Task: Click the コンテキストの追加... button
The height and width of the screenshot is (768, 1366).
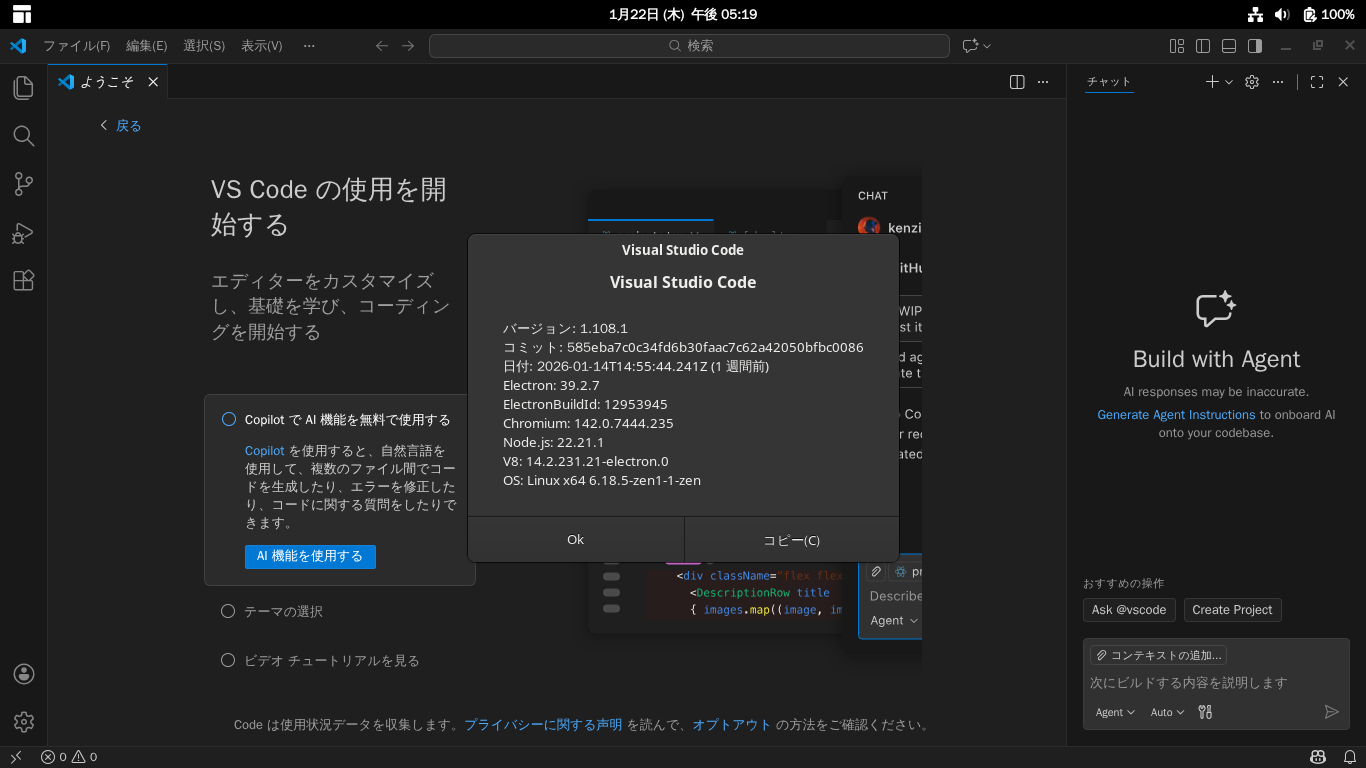Action: click(1158, 656)
